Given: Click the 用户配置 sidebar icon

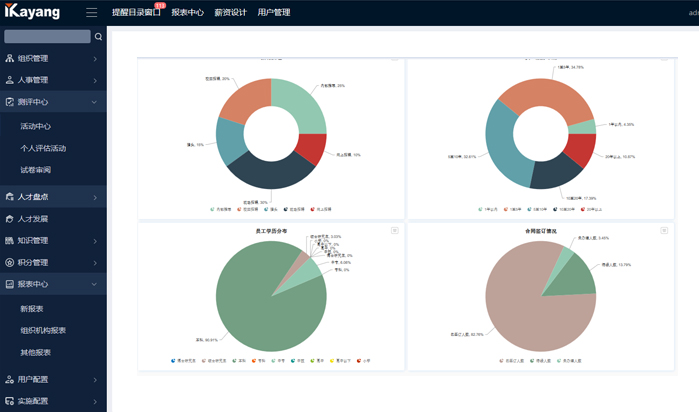Looking at the screenshot, I should pyautogui.click(x=10, y=379).
